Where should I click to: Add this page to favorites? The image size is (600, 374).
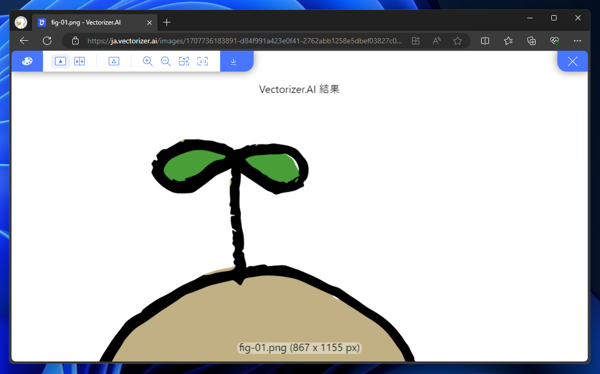457,41
